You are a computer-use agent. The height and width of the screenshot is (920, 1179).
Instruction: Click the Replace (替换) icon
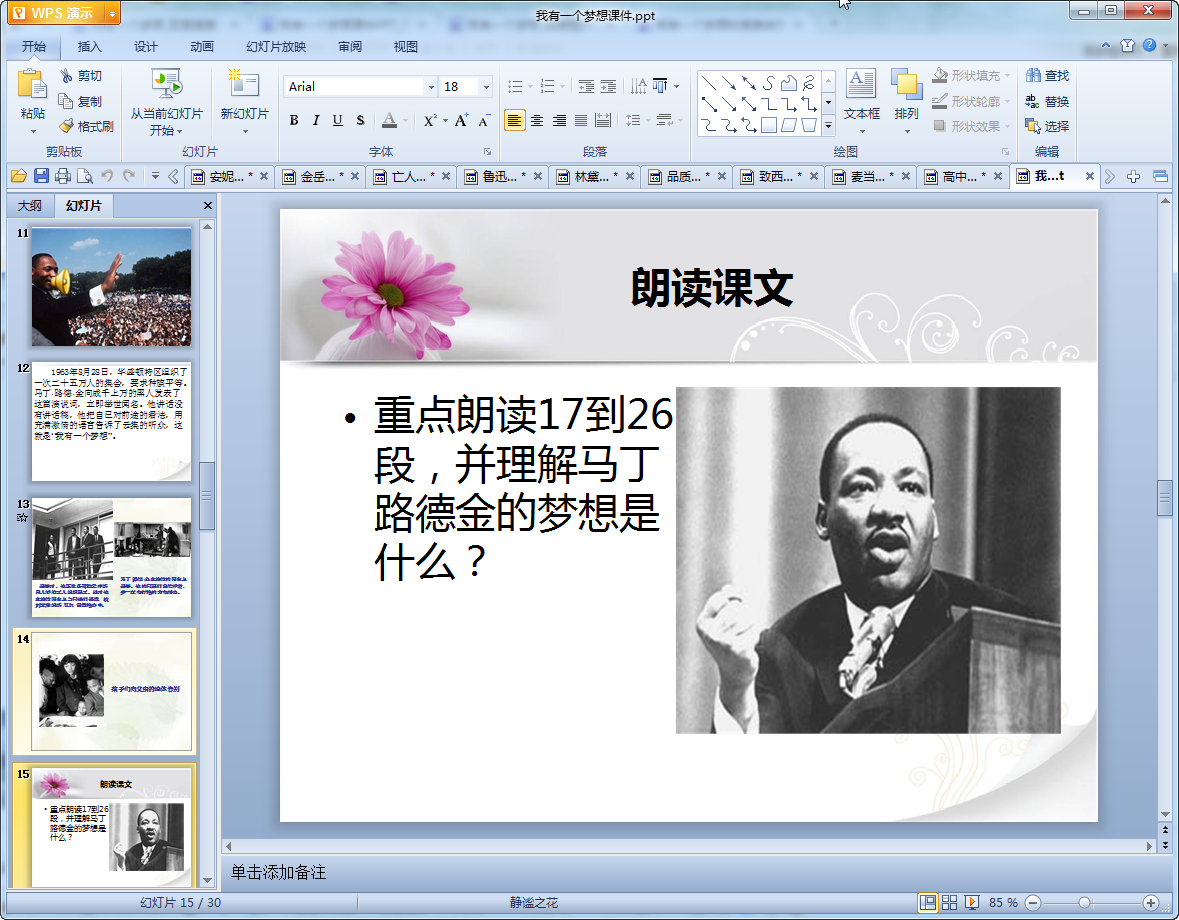click(1033, 101)
